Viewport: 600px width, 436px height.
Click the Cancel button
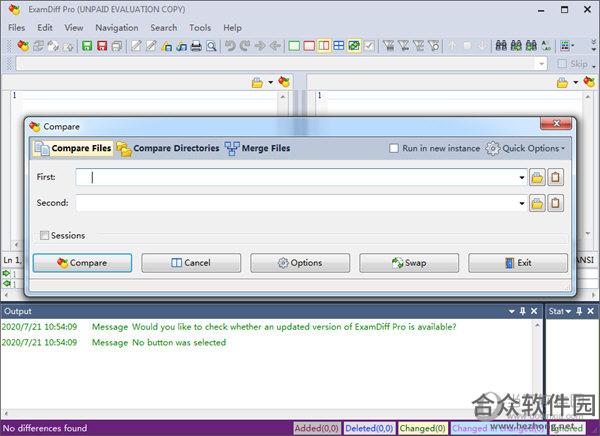click(x=191, y=263)
